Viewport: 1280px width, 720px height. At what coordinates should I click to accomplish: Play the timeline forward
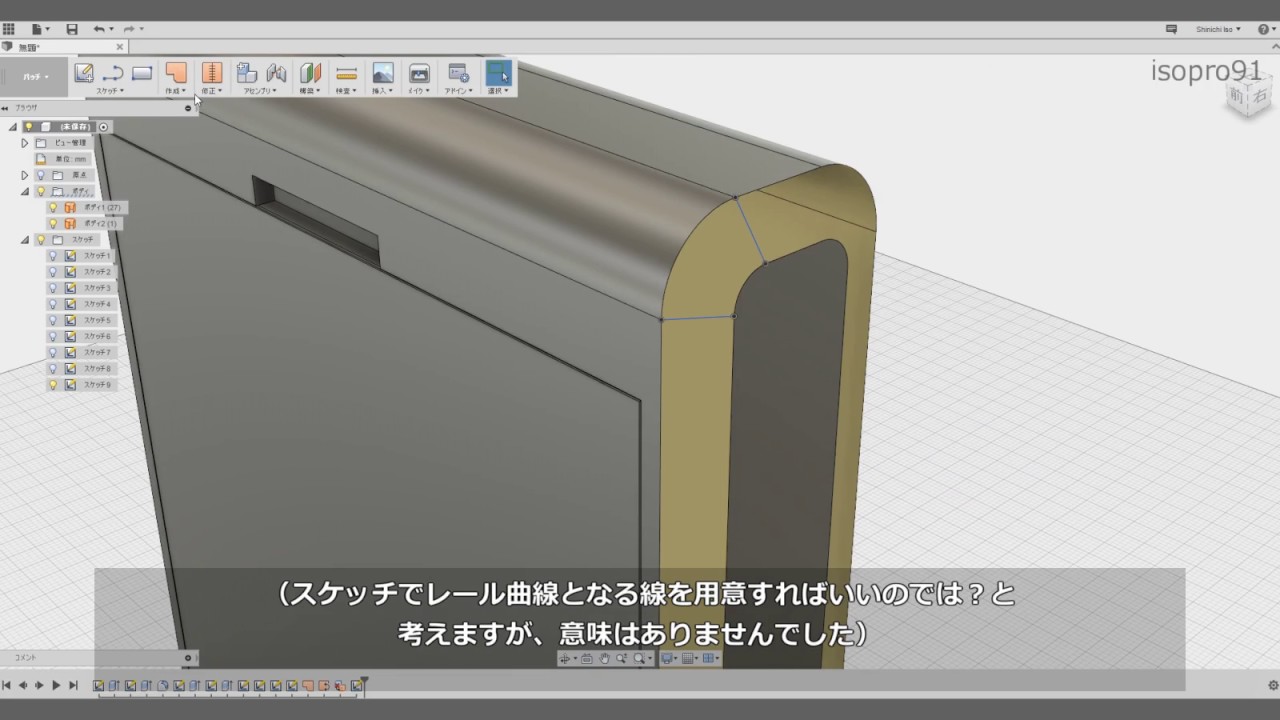point(56,685)
